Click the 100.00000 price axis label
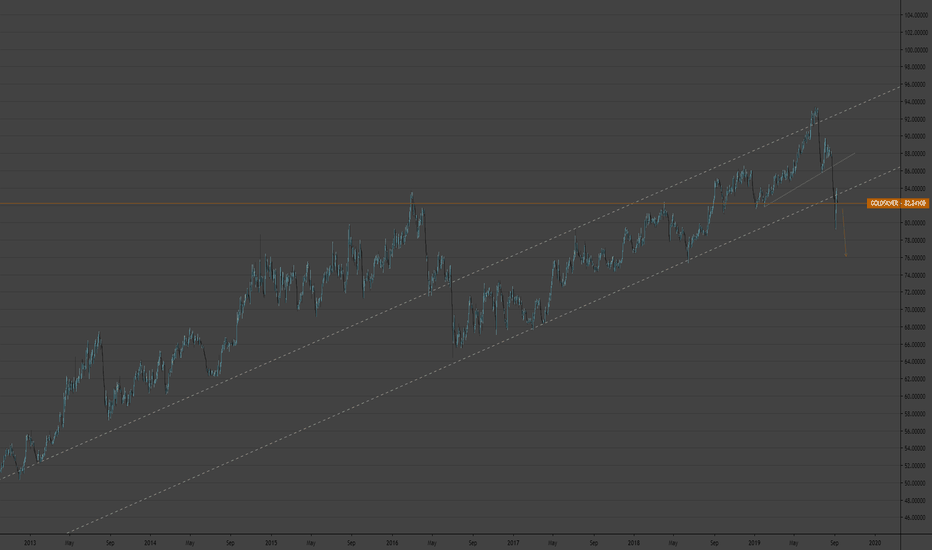932x550 pixels. 916,50
